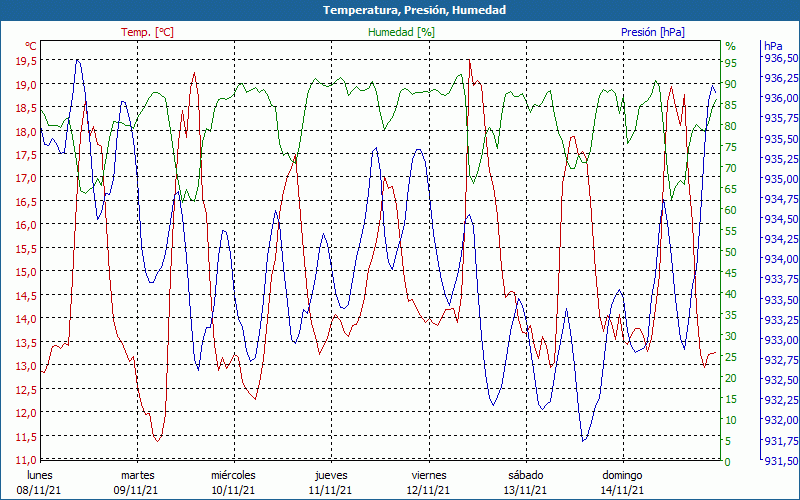800x500 pixels.
Task: Click the lunes day label
Action: 40,476
